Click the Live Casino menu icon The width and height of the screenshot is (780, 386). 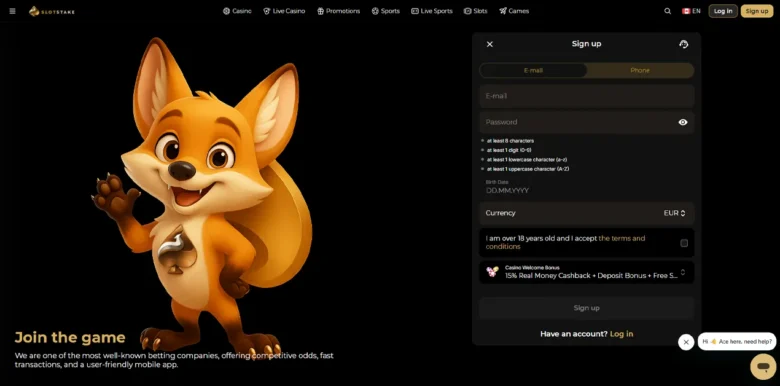(x=267, y=11)
